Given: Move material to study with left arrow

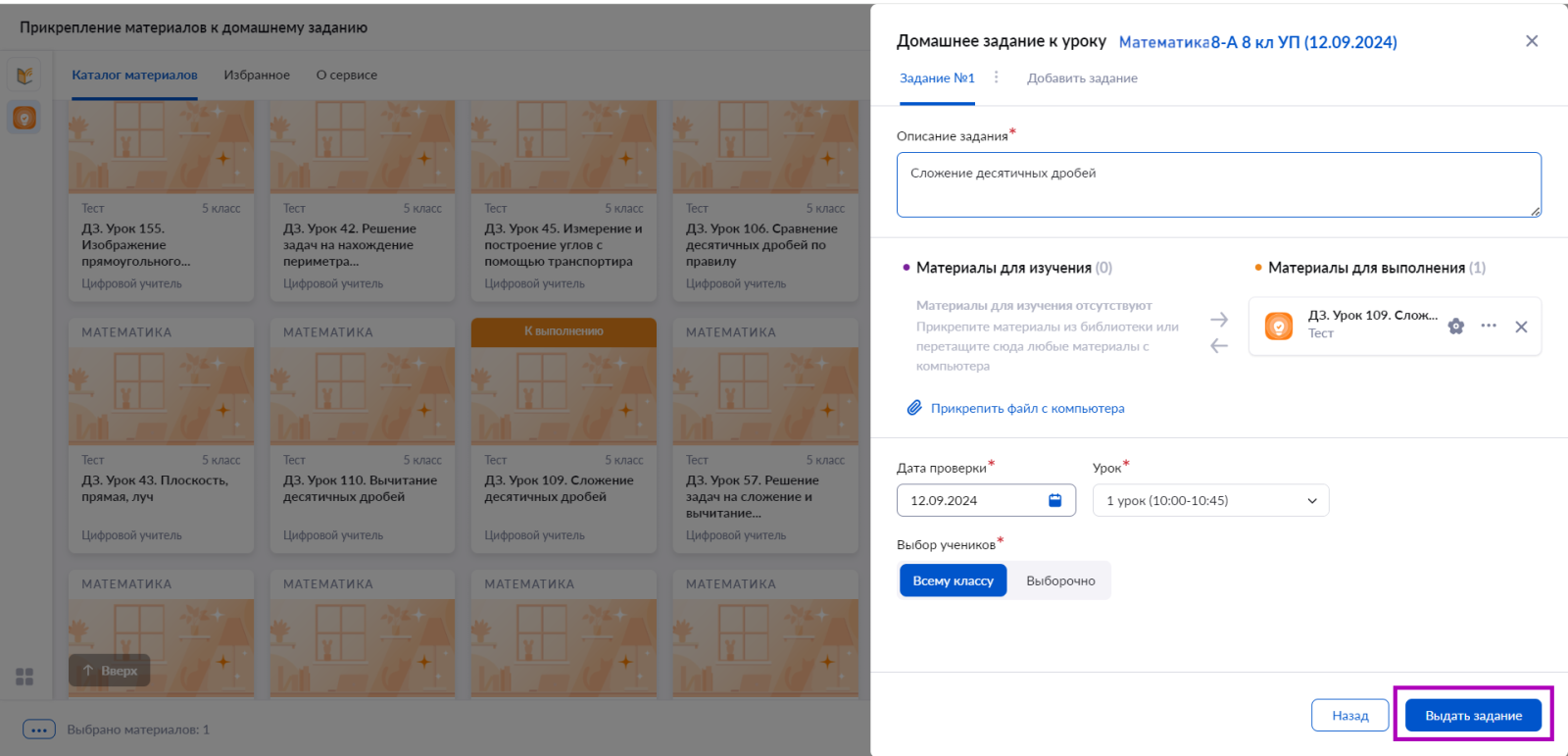Looking at the screenshot, I should (1219, 345).
